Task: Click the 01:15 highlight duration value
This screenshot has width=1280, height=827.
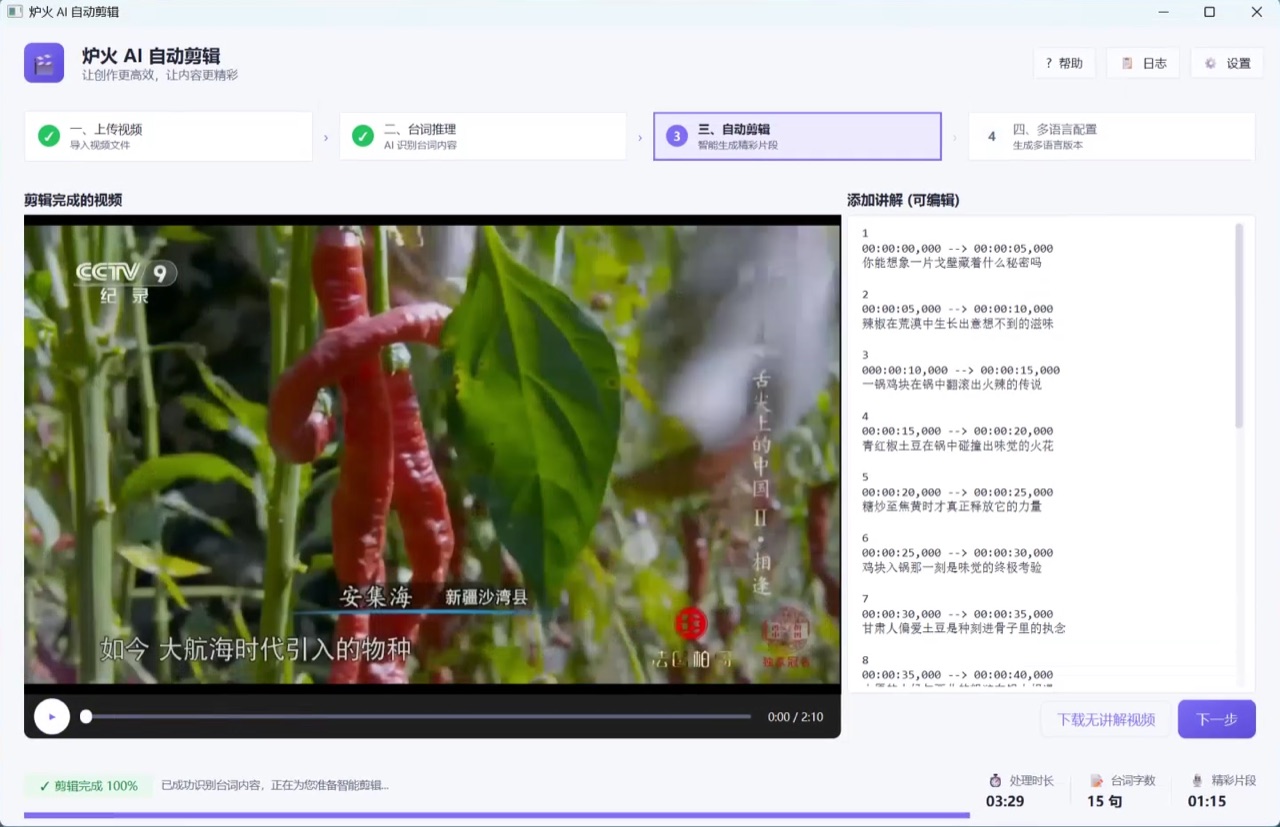Action: [x=1207, y=801]
